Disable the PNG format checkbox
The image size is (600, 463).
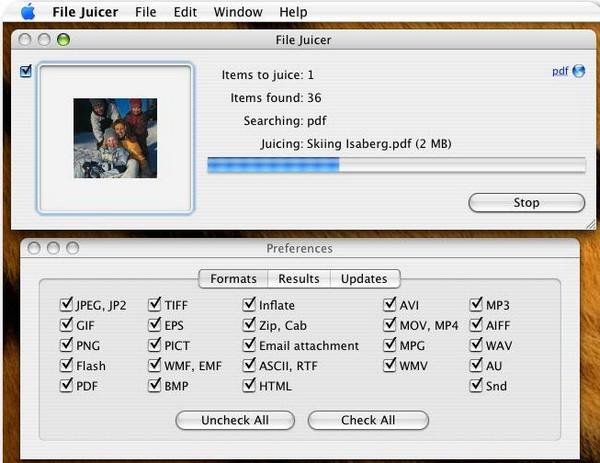[66, 345]
